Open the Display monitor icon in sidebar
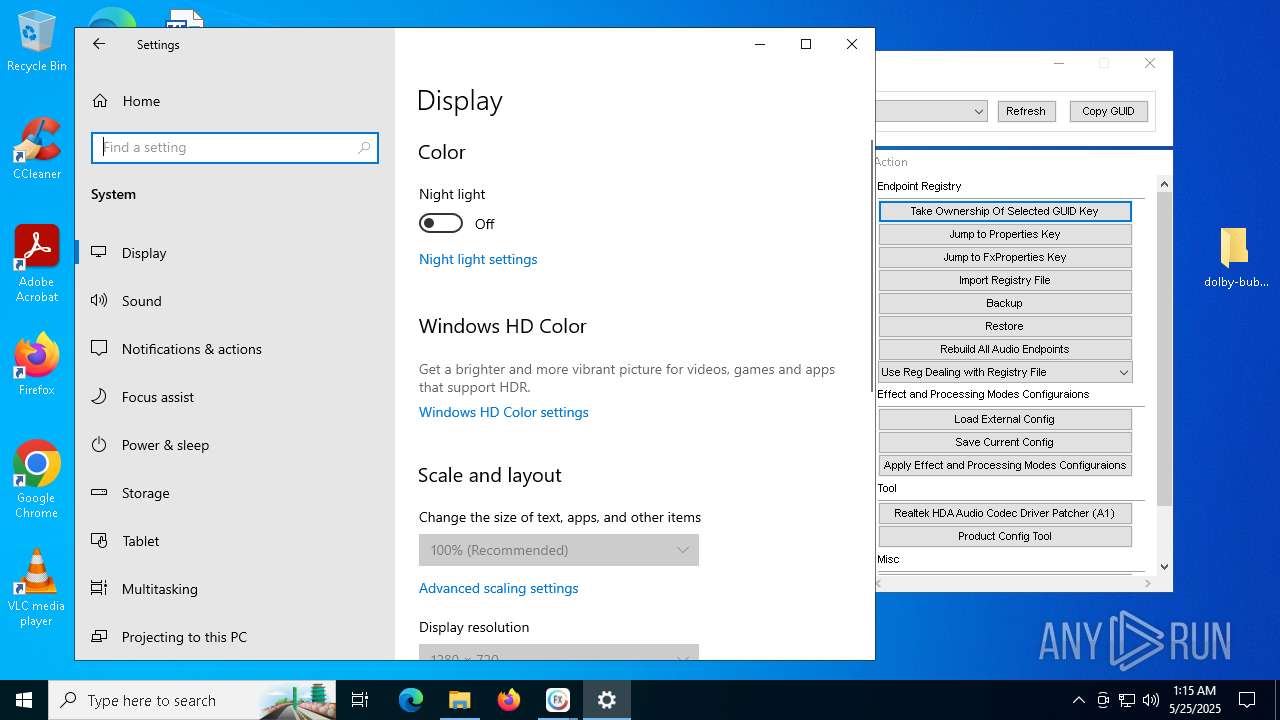This screenshot has width=1280, height=720. point(99,253)
